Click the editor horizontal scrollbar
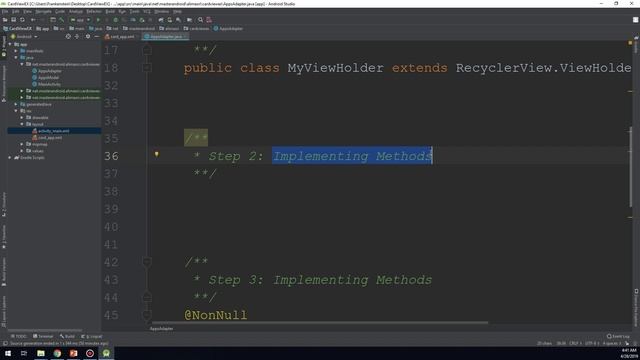The height and width of the screenshot is (360, 640). coord(320,322)
